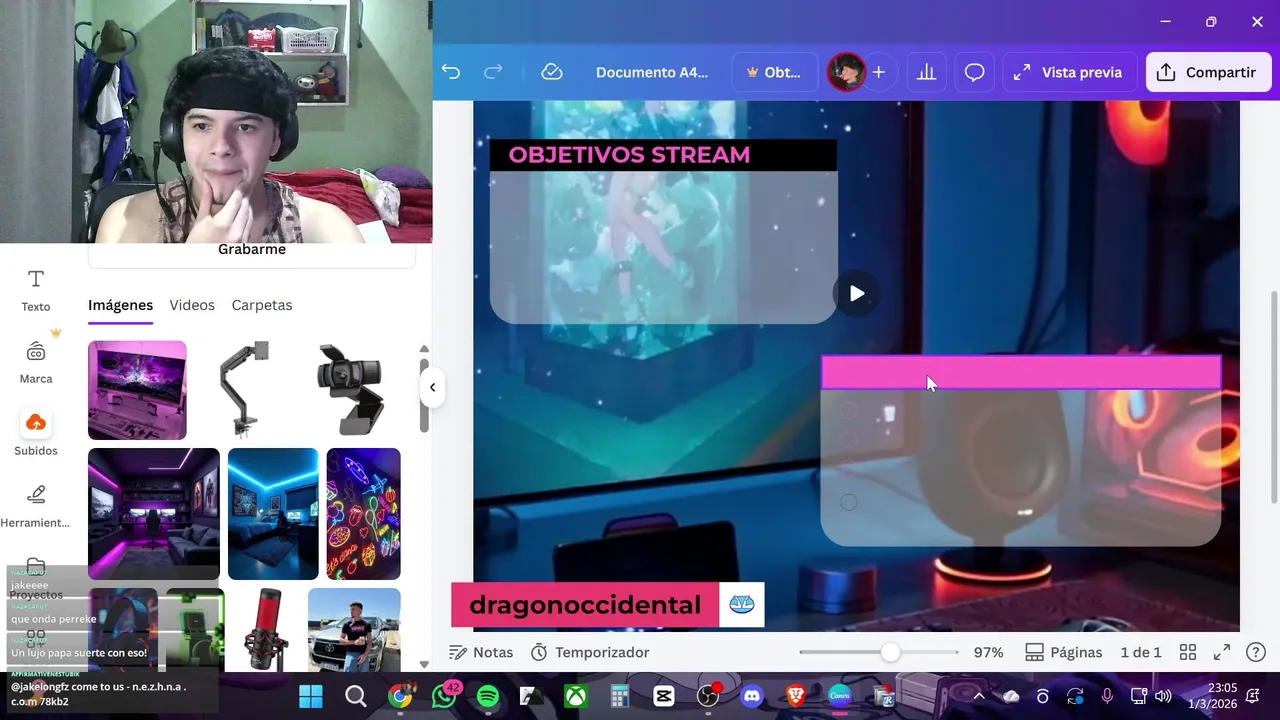This screenshot has height=720, width=1280.
Task: Show hidden system tray icons
Action: pos(978,696)
